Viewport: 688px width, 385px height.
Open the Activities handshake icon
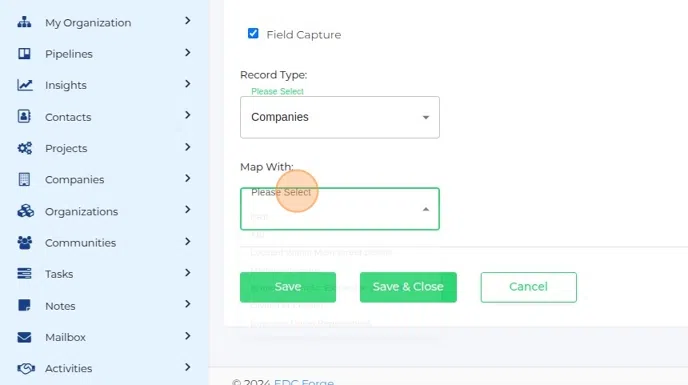(26, 368)
